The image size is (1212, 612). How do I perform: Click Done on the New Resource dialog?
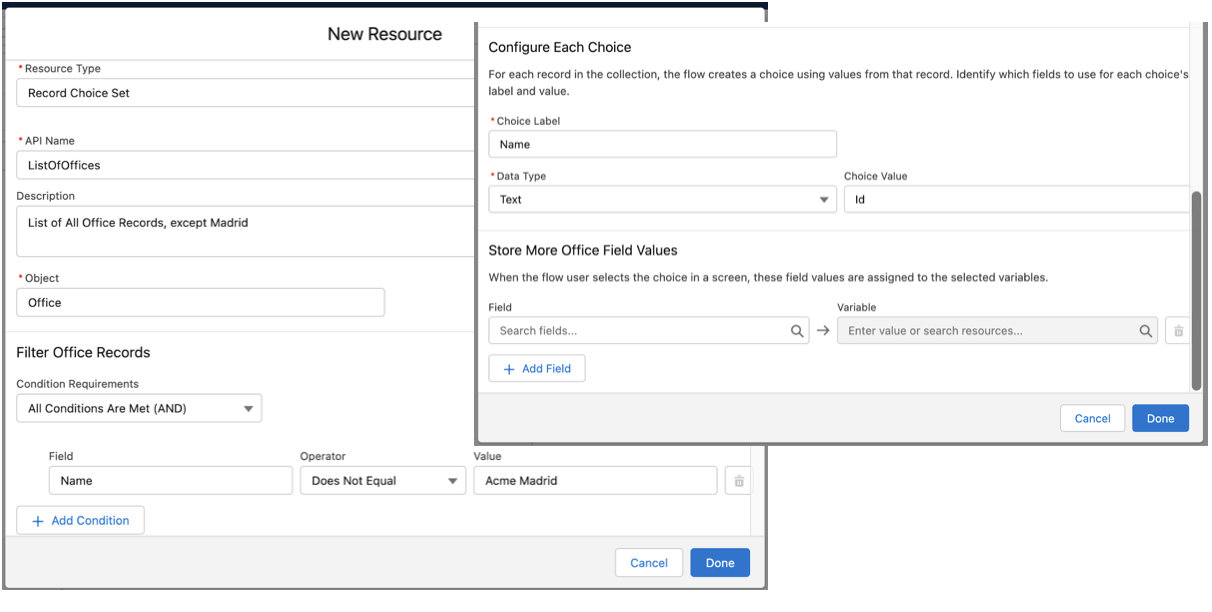[x=720, y=562]
